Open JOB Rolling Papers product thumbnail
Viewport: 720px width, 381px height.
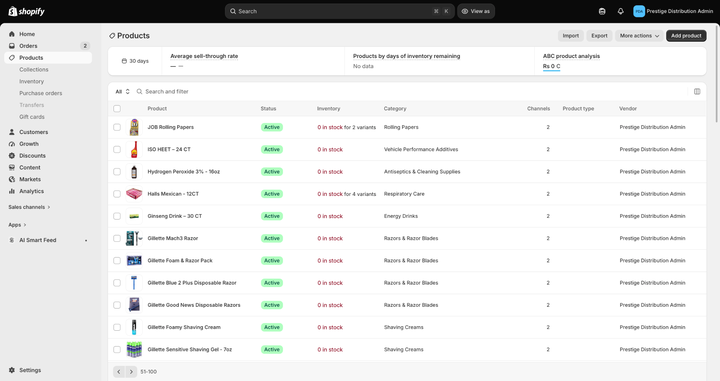[x=134, y=127]
